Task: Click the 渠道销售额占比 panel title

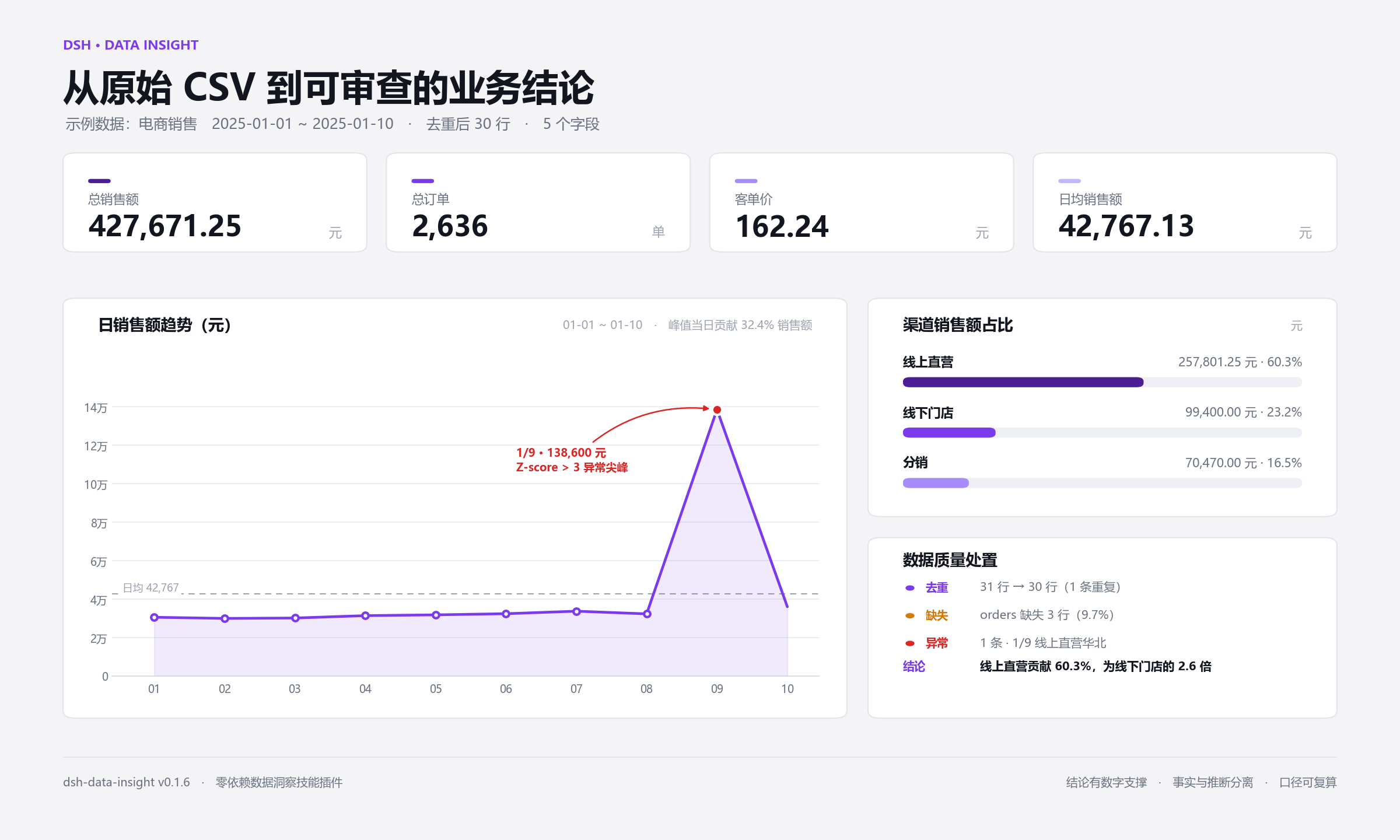Action: pos(958,325)
